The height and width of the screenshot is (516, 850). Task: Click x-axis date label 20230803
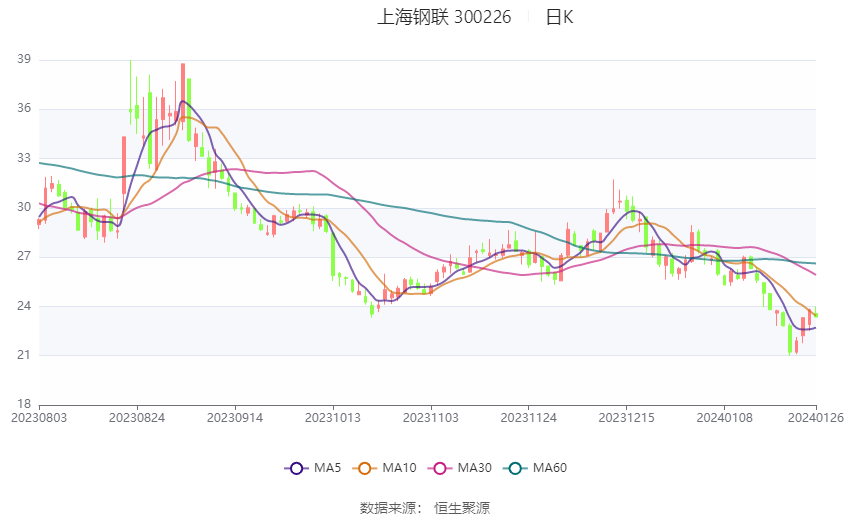coord(39,418)
